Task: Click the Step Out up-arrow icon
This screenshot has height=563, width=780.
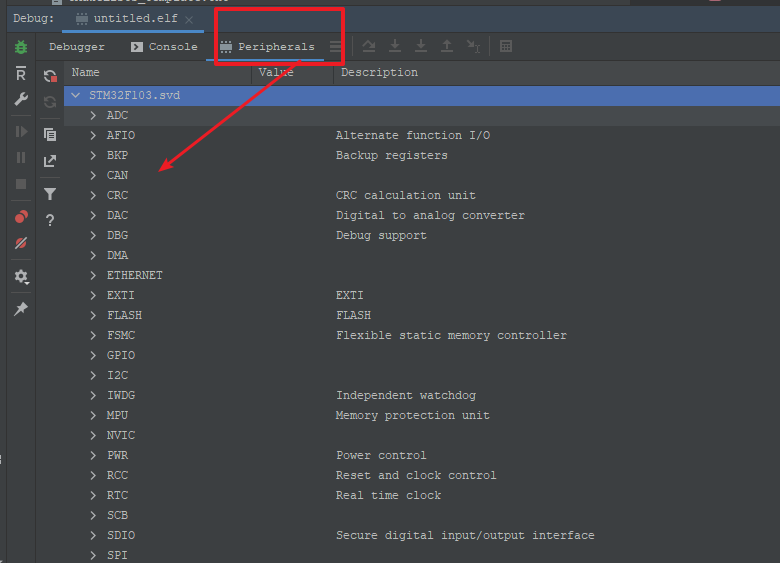Action: pyautogui.click(x=447, y=46)
